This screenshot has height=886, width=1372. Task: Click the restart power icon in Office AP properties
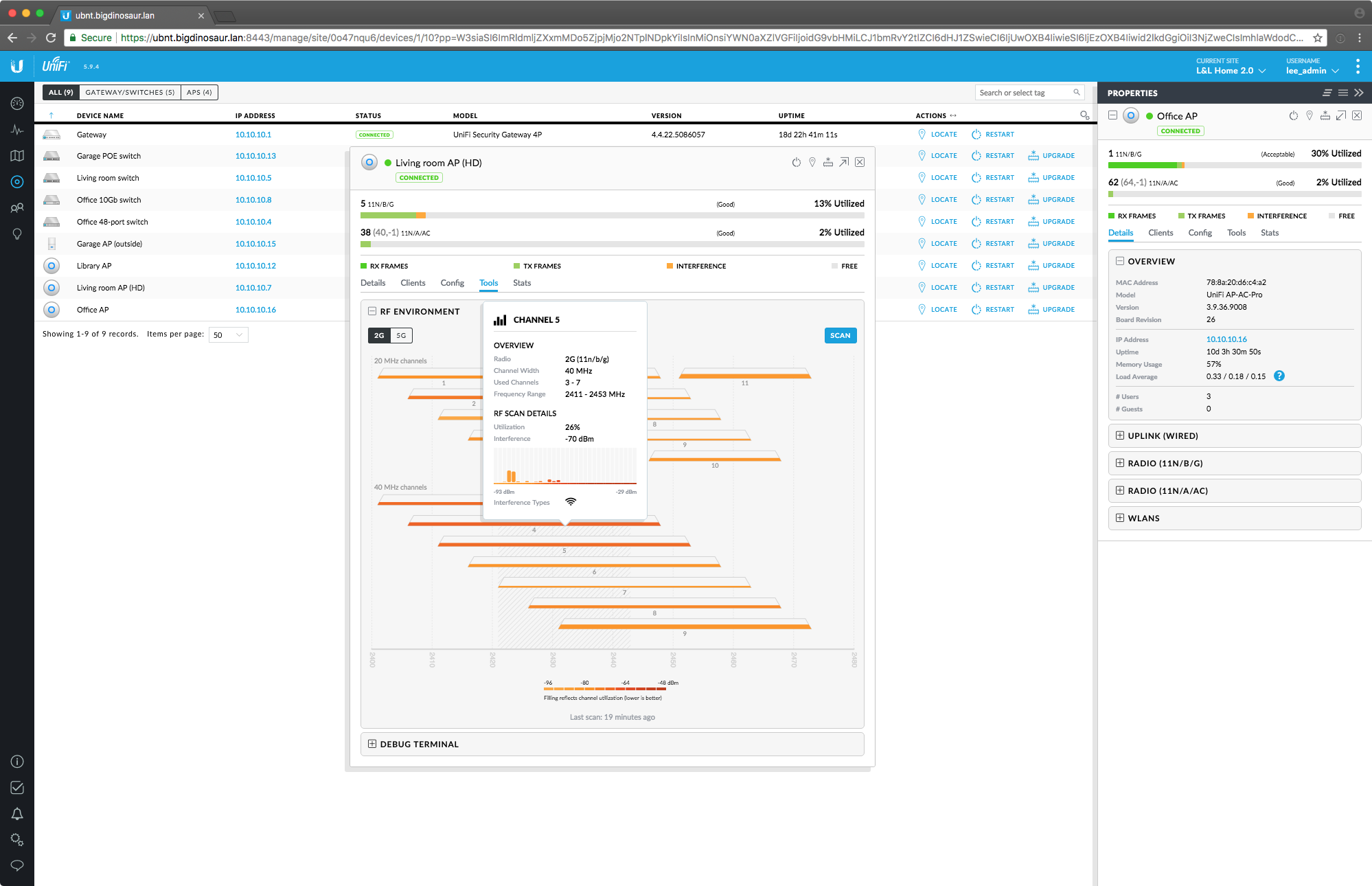(1293, 115)
